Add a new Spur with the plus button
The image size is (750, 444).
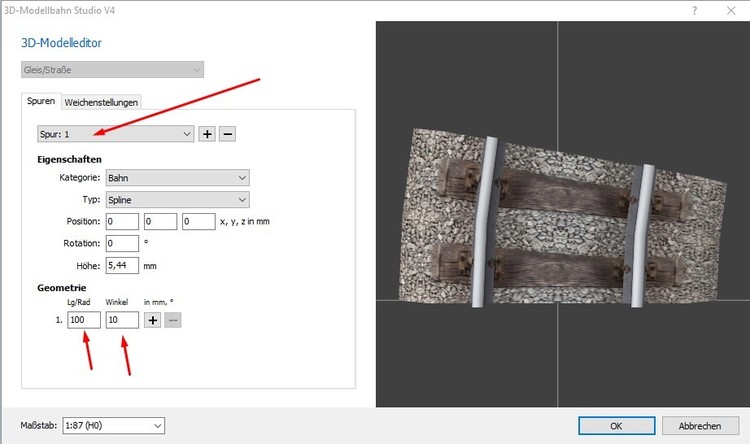coord(207,134)
